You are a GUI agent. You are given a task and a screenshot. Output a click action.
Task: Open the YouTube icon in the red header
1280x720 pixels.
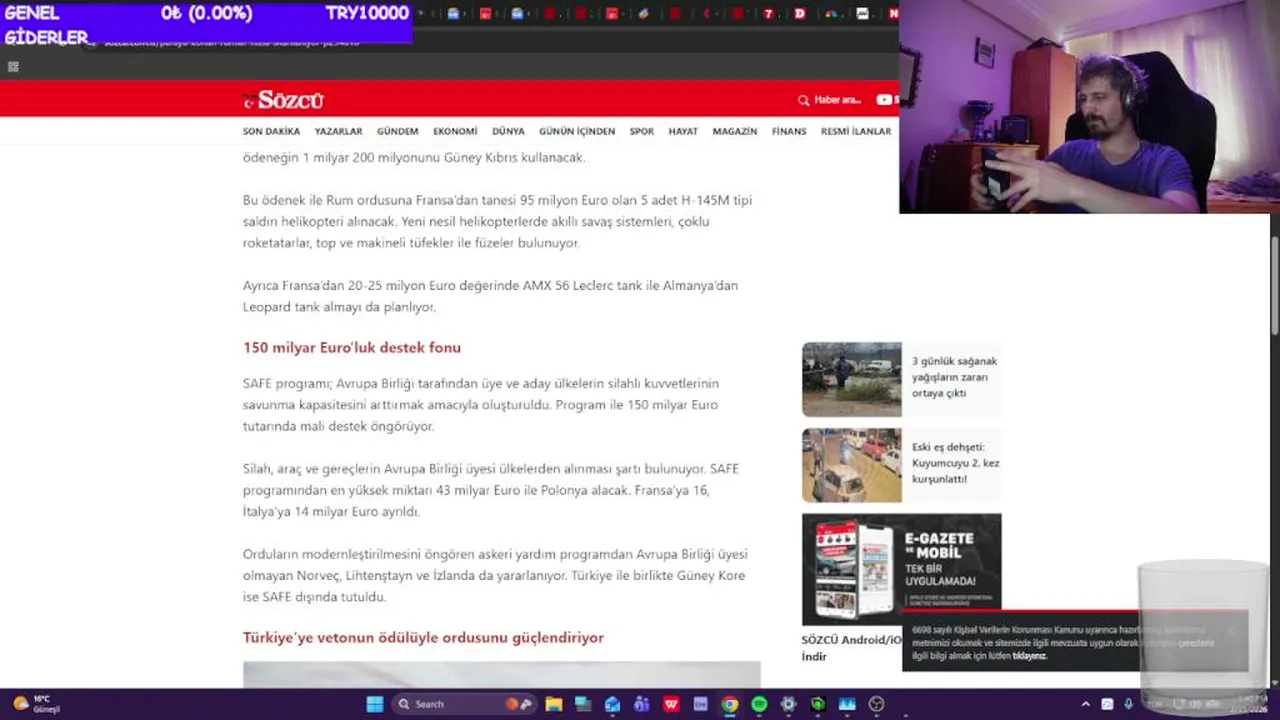coord(884,100)
